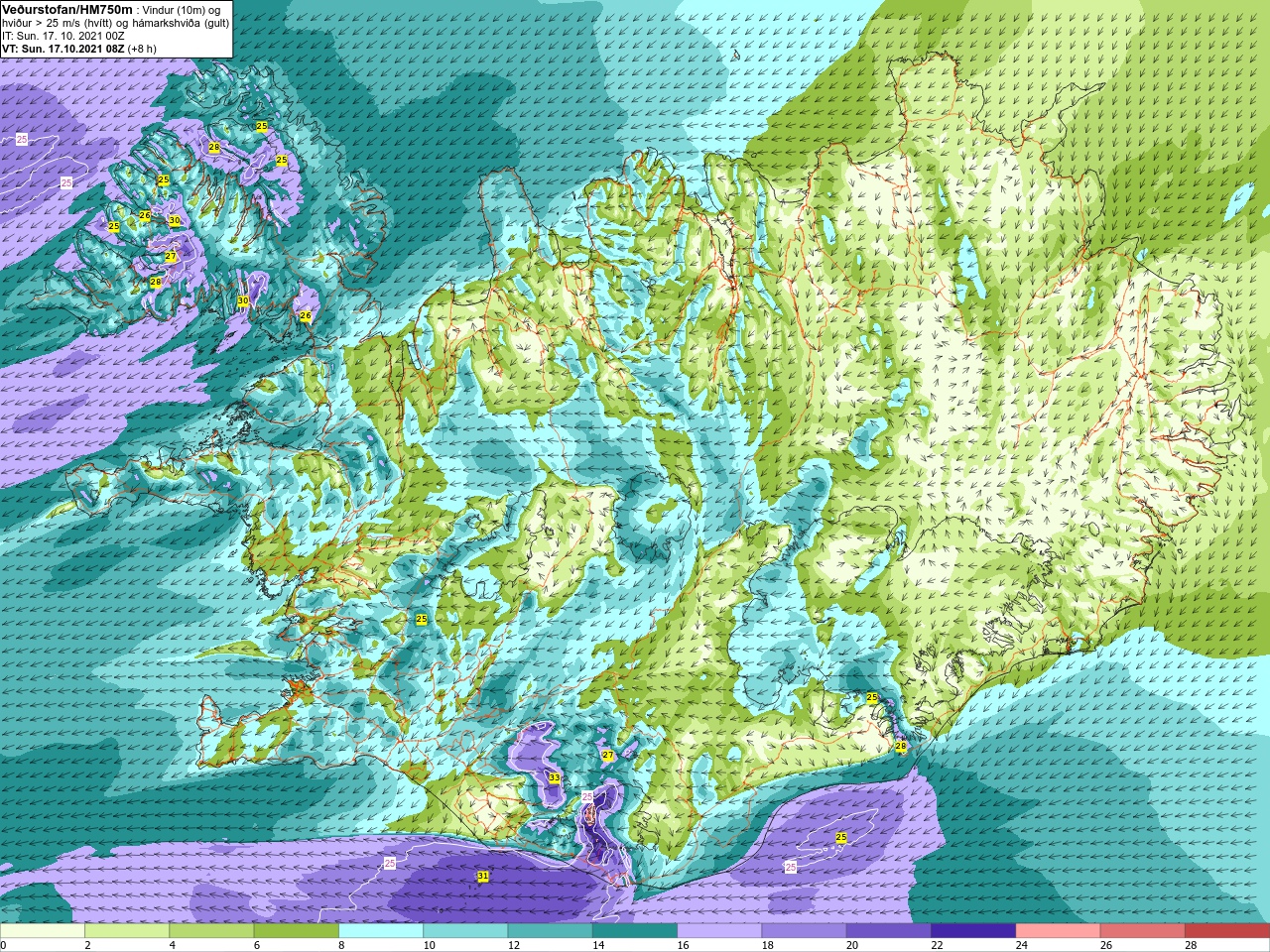This screenshot has height=952, width=1270.
Task: Pick the pale yellow 0–2 m/s swatch
Action: tap(43, 931)
